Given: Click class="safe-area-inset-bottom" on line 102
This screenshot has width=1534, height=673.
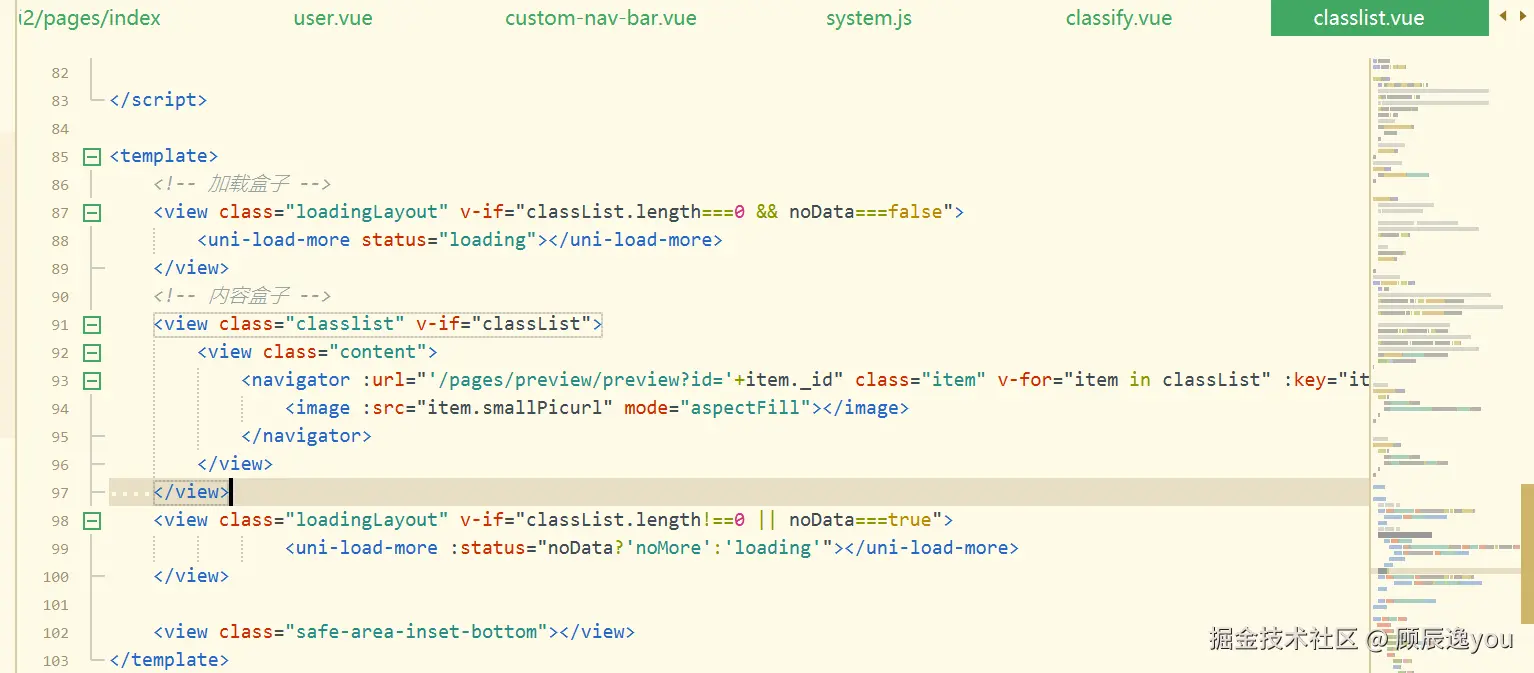Looking at the screenshot, I should pos(383,632).
